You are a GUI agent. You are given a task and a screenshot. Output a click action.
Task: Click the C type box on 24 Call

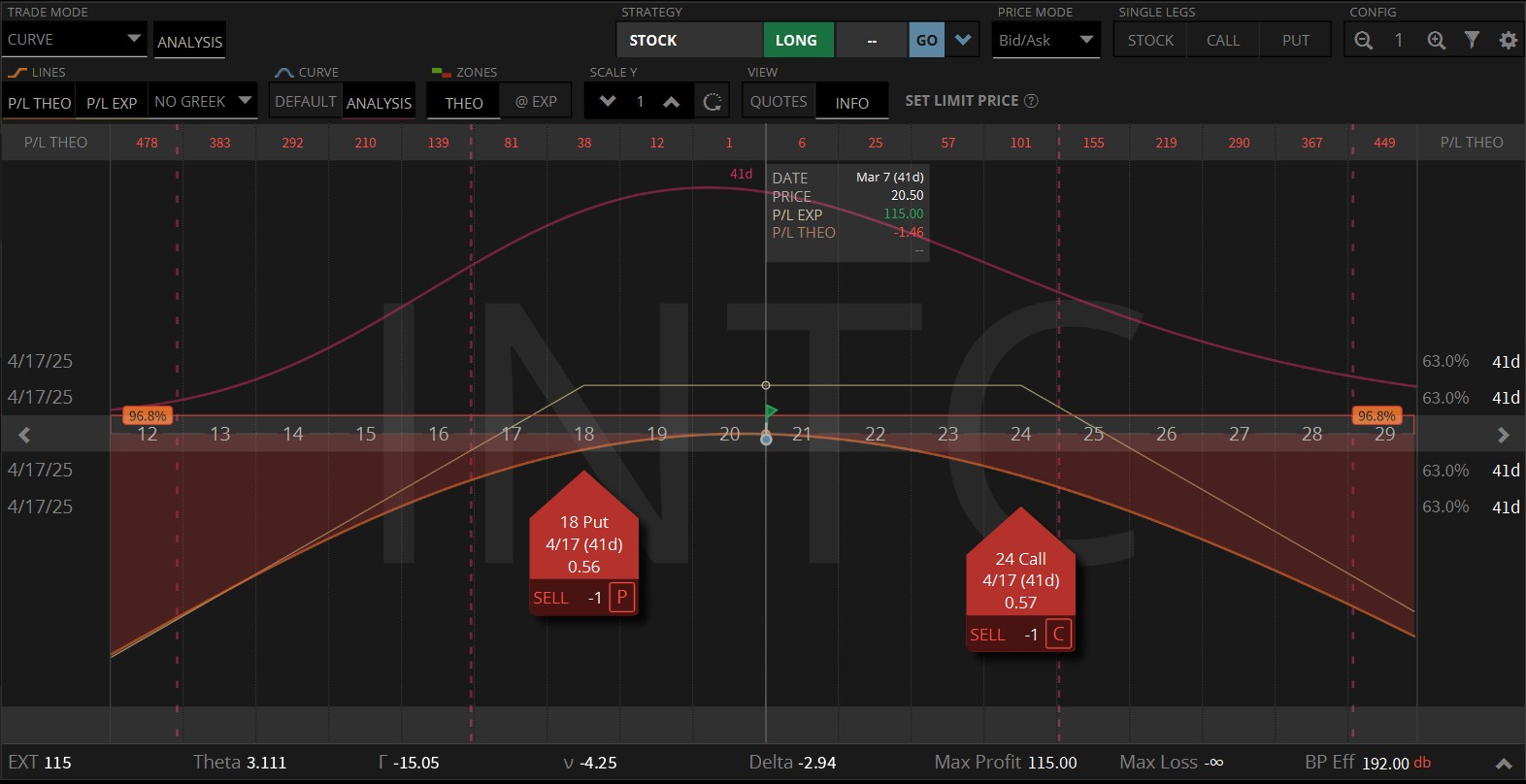(x=1059, y=635)
